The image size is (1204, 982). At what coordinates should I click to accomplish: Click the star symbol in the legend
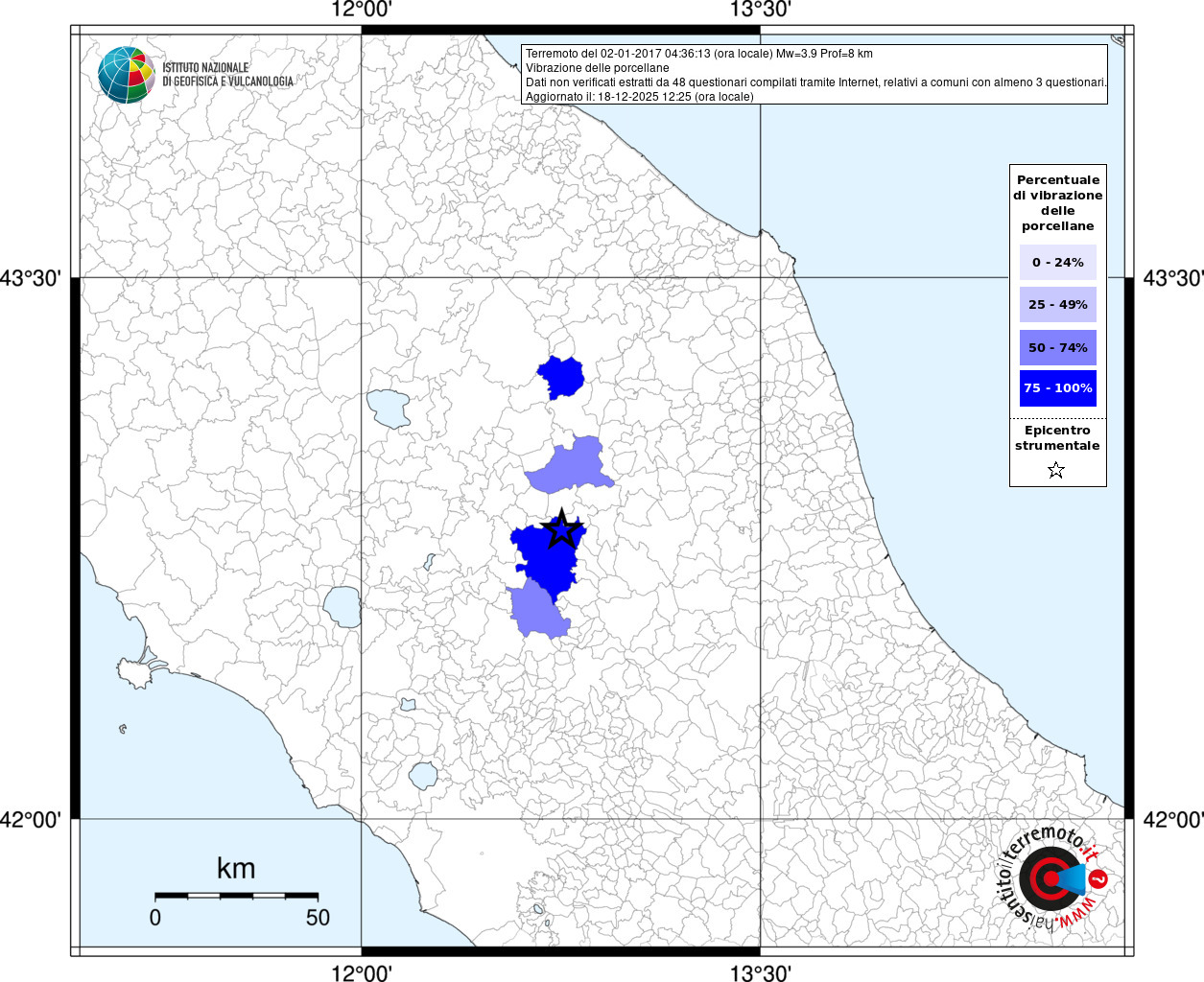click(x=1056, y=470)
